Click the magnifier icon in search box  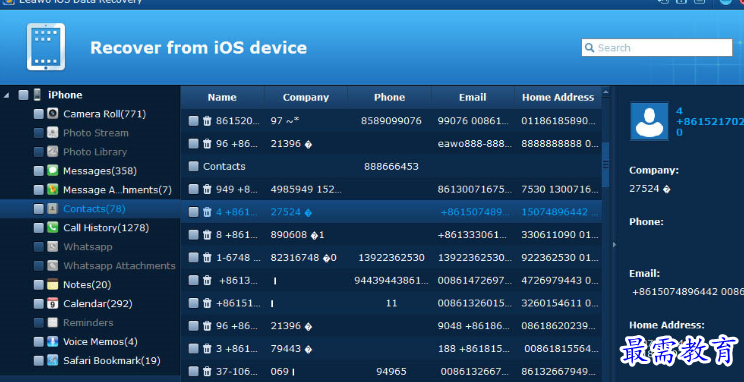click(x=589, y=47)
